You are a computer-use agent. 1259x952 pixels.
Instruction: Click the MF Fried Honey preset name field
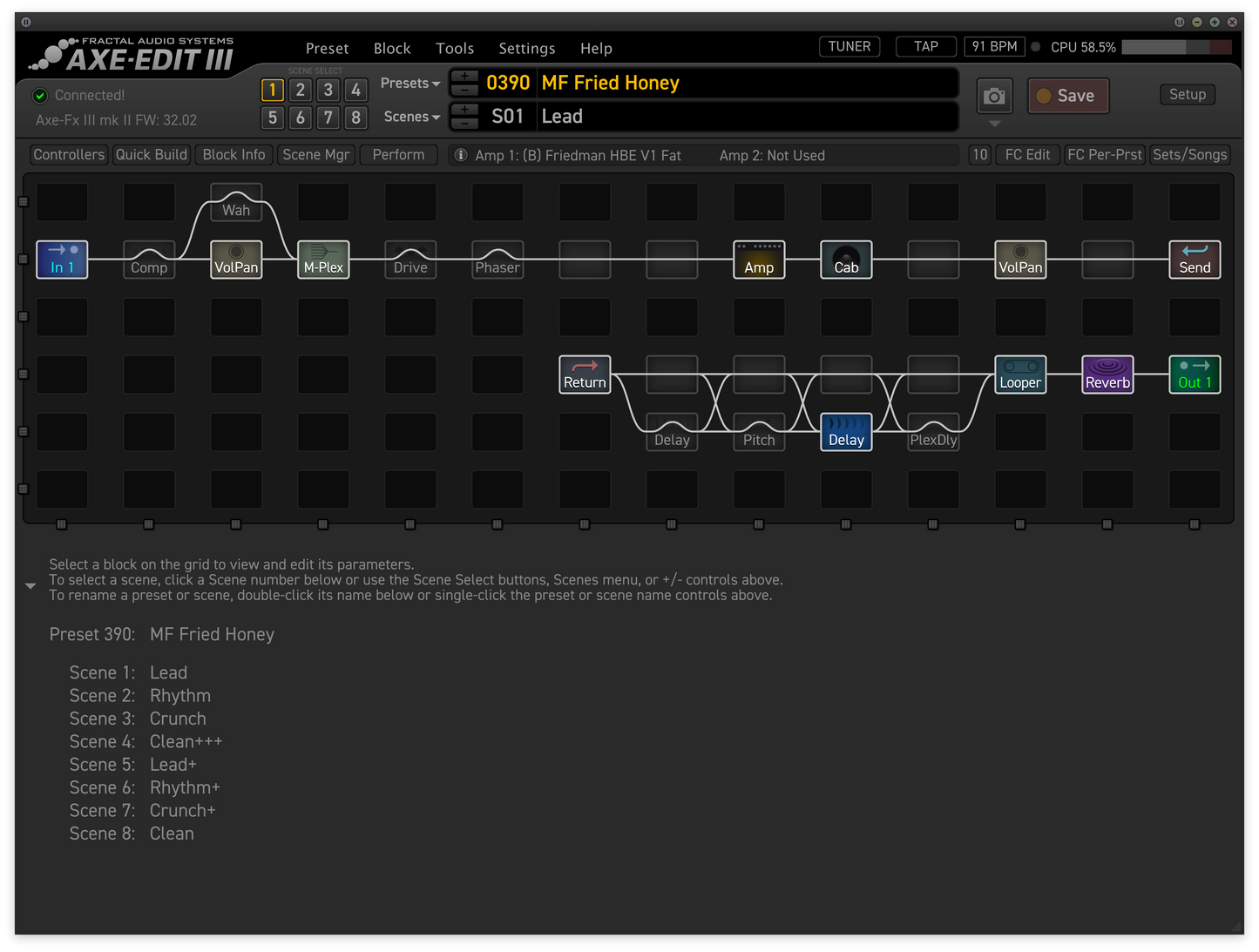tap(748, 84)
